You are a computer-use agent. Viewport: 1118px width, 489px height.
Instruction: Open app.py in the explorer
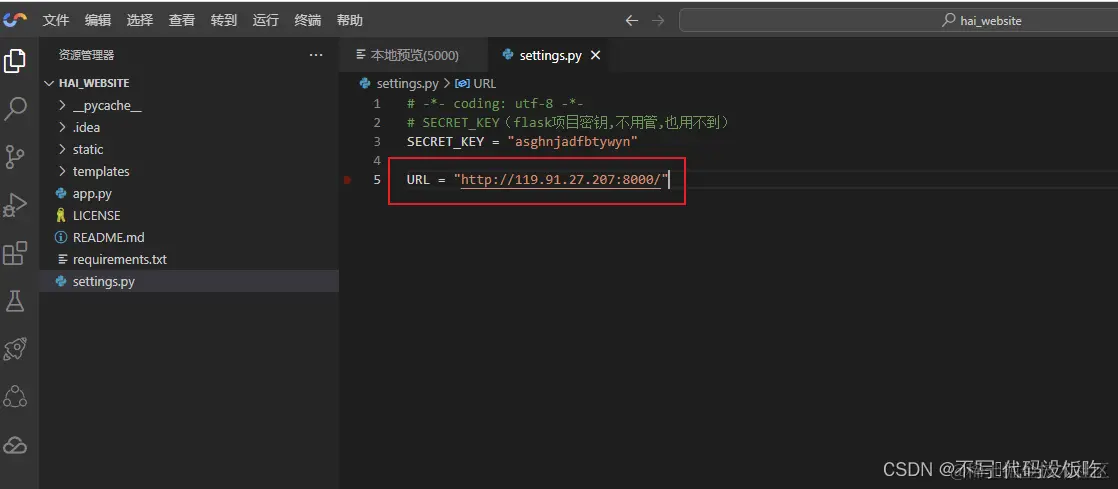click(189, 194)
